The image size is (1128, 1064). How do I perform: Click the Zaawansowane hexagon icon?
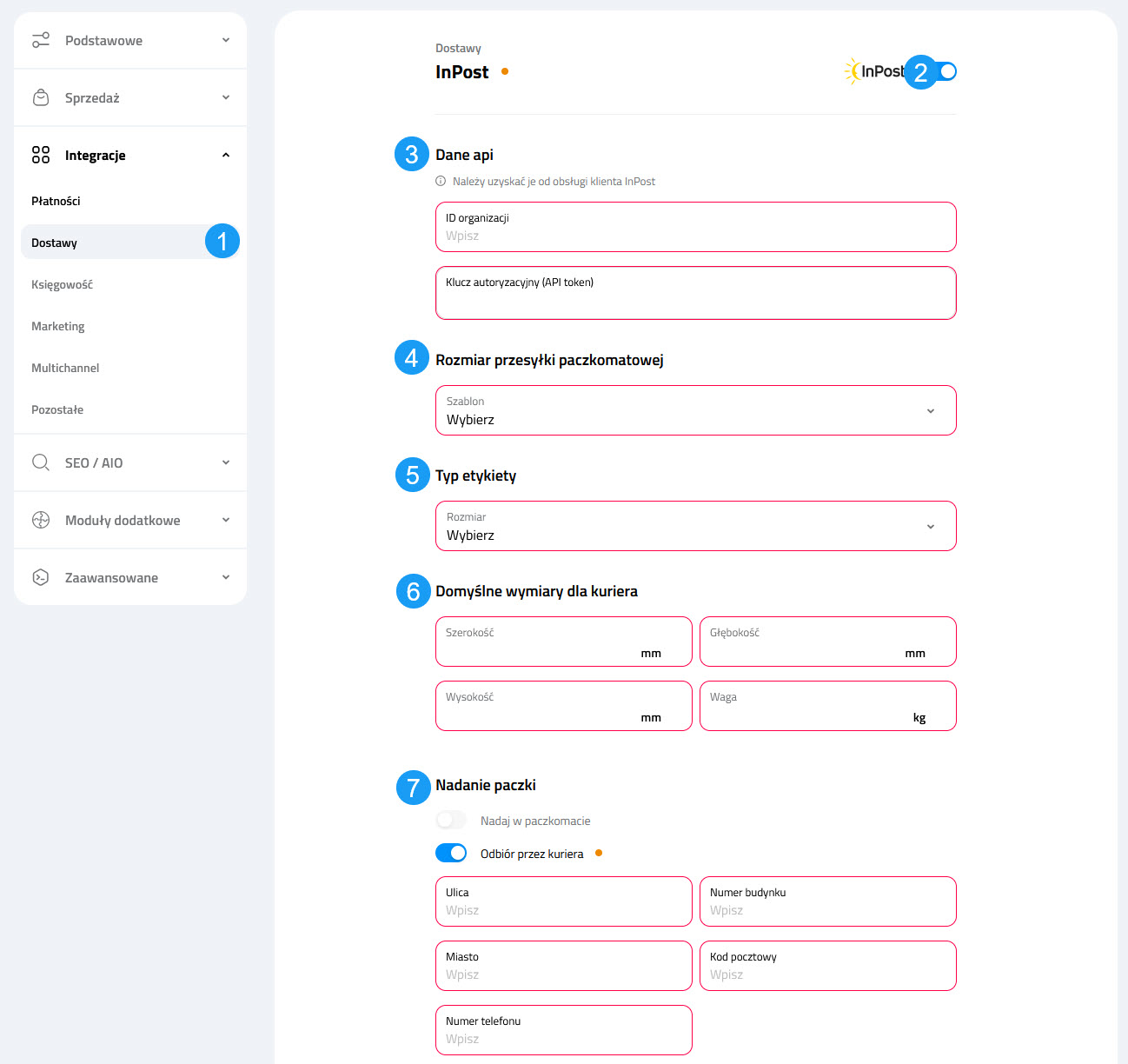[x=41, y=577]
